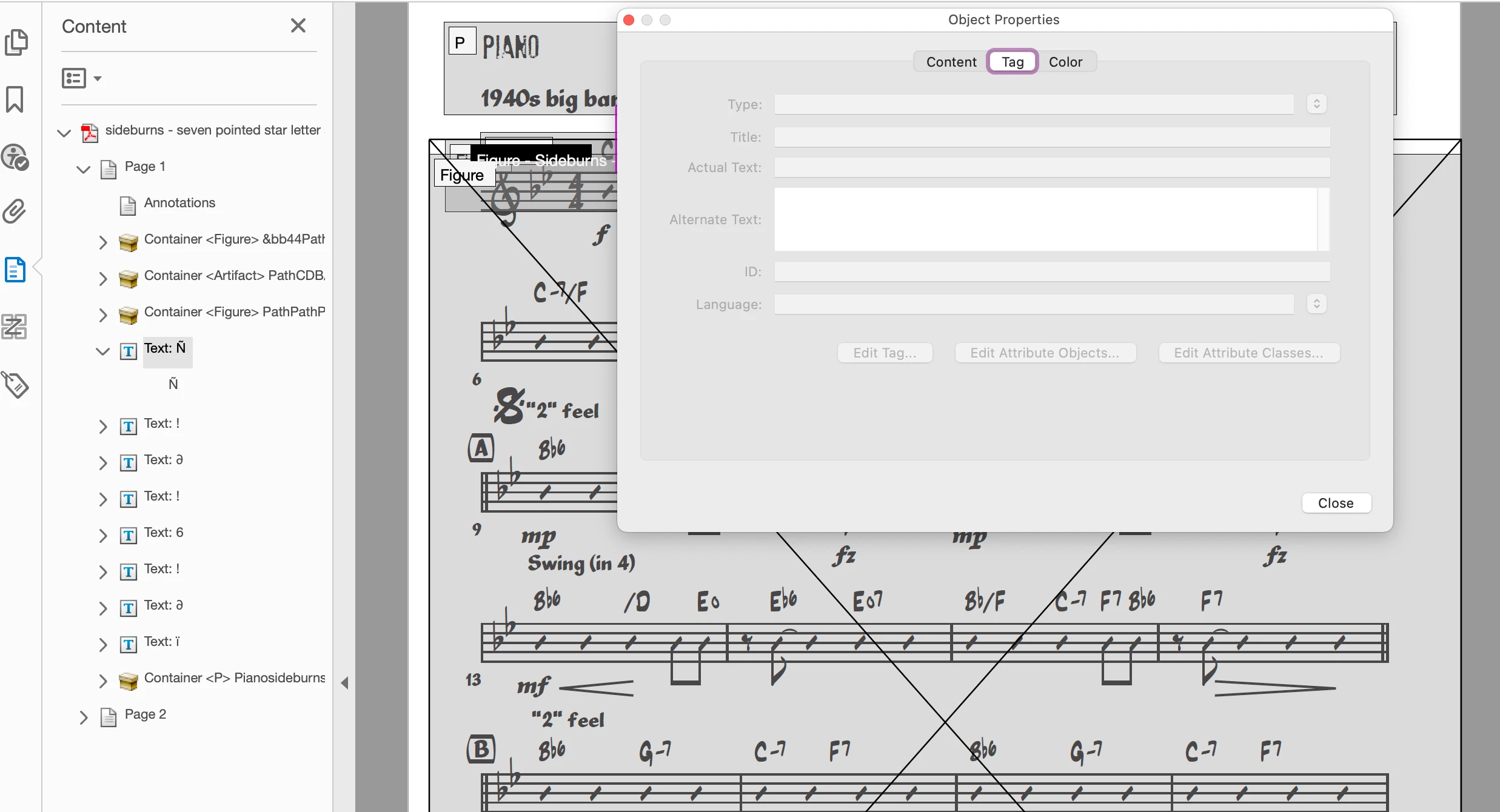
Task: Expand Container <P> Pianosideburns node
Action: point(102,681)
